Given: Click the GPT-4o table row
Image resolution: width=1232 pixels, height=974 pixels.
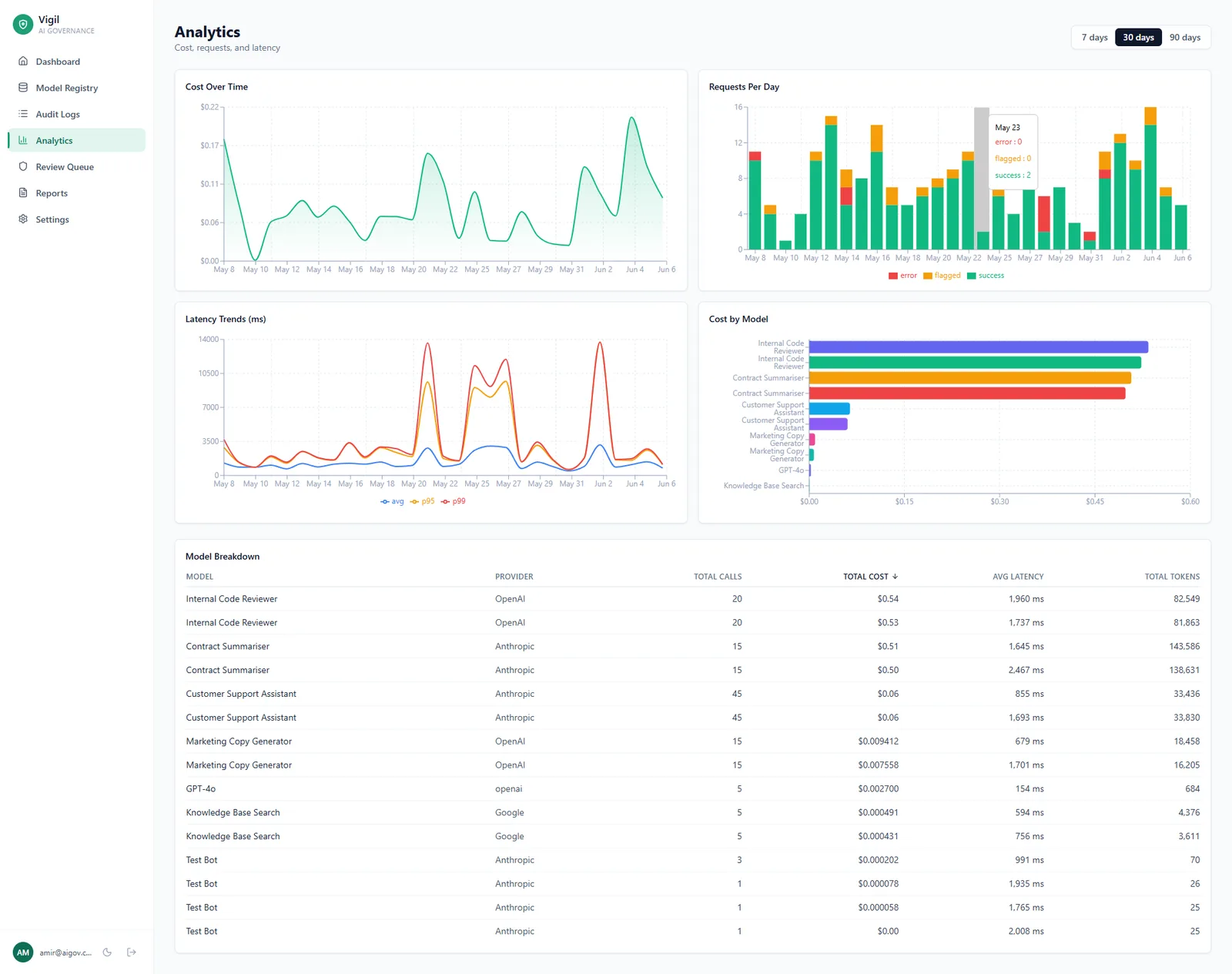Looking at the screenshot, I should pos(692,788).
